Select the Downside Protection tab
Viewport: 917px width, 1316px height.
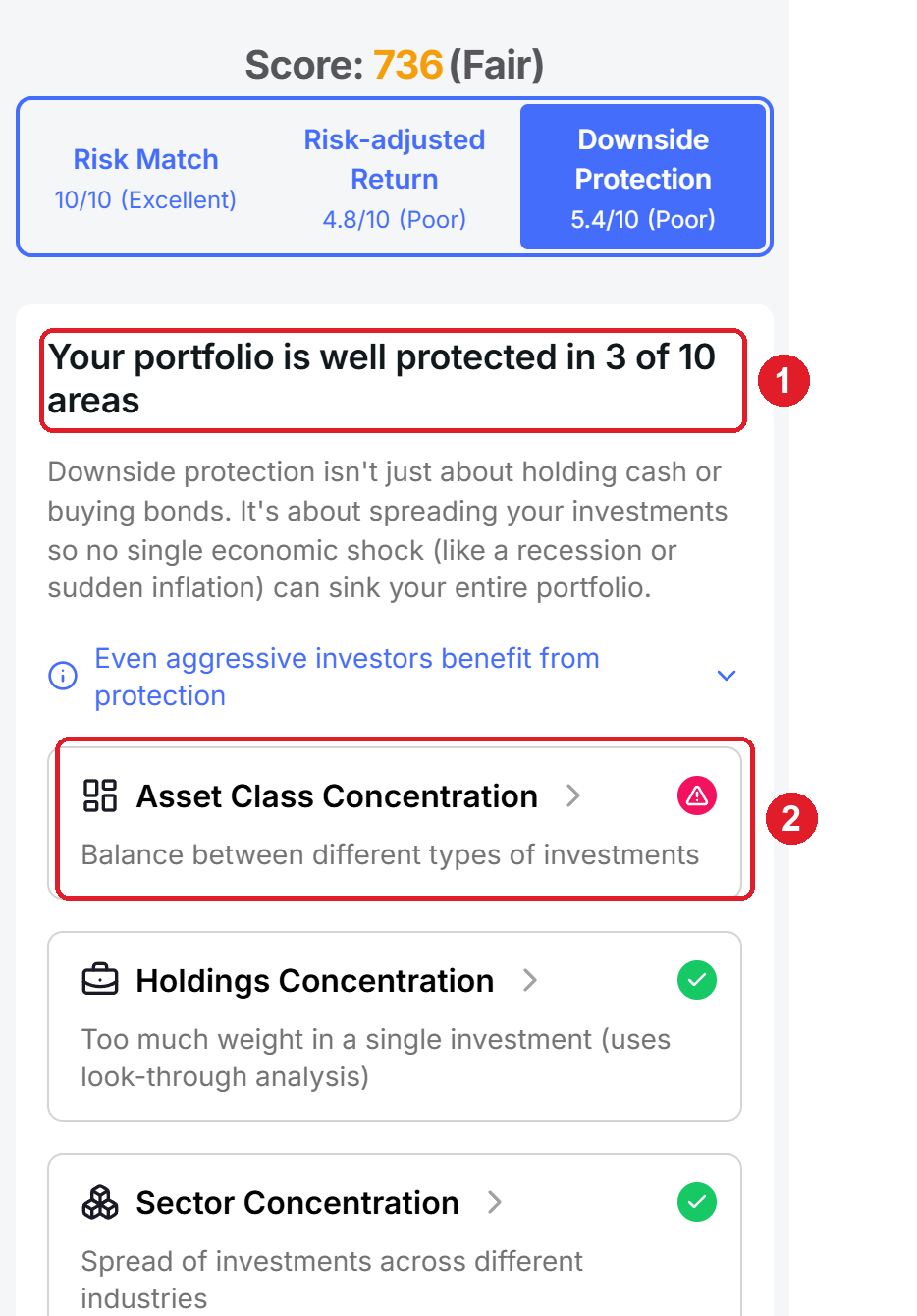pos(643,178)
